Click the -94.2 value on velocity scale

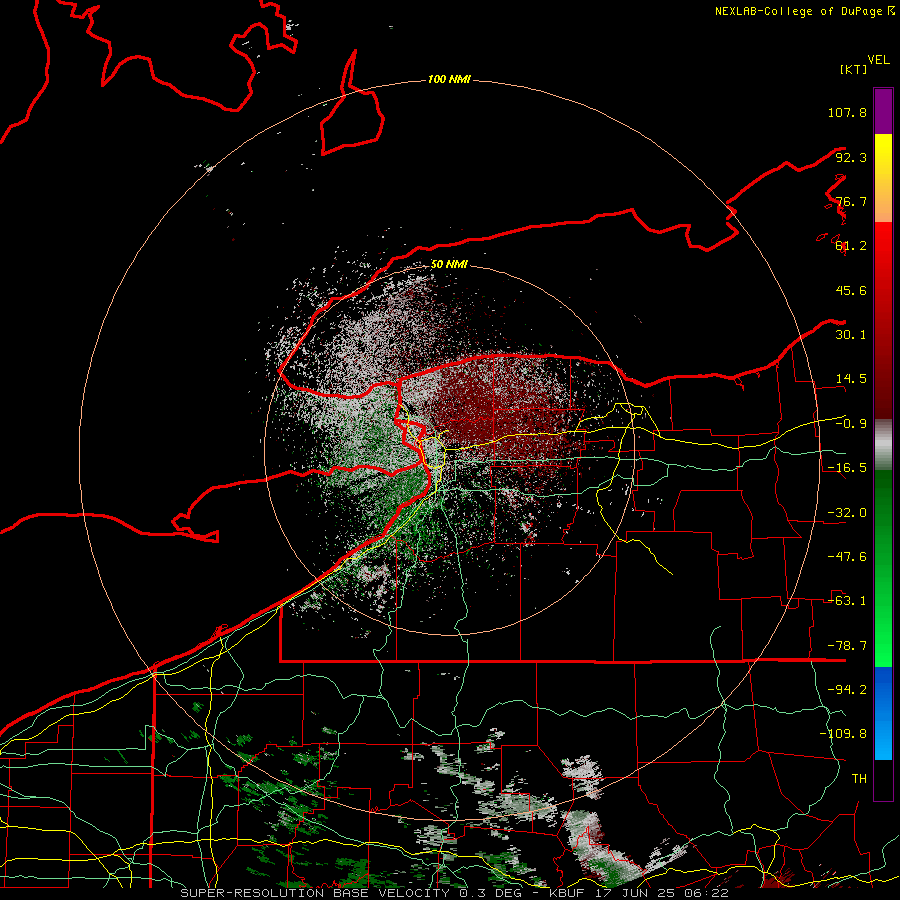(x=847, y=690)
